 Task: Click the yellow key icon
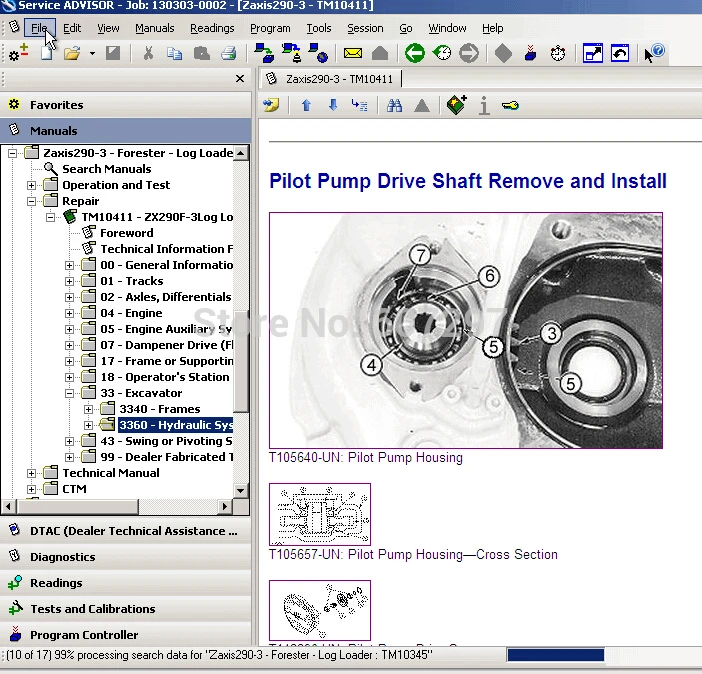(510, 106)
